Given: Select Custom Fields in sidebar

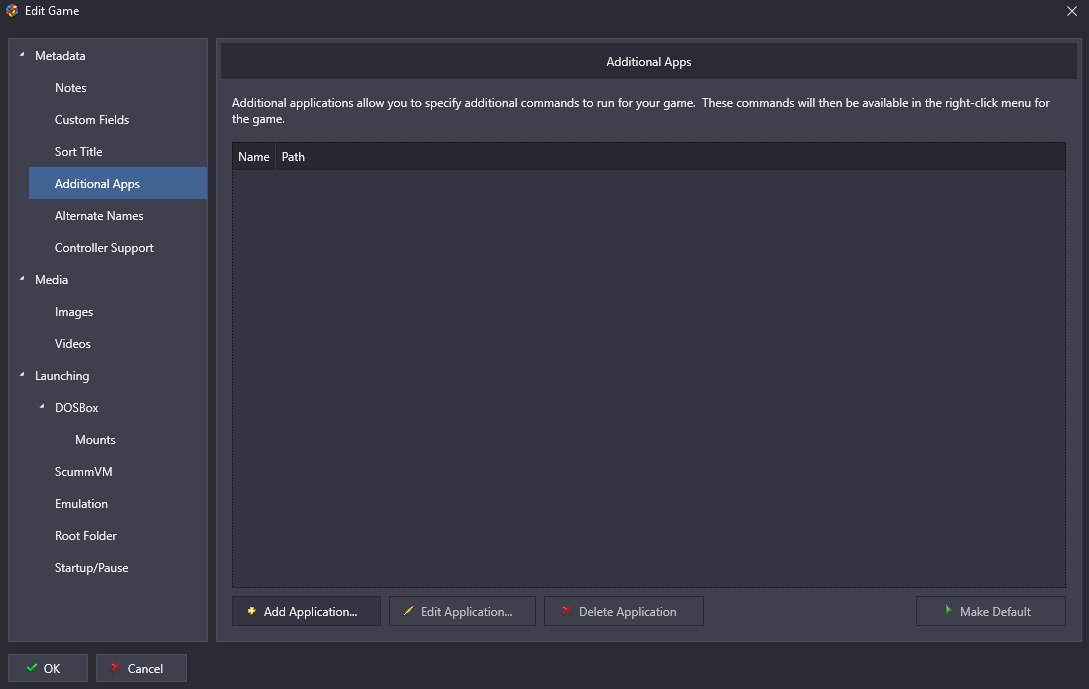Looking at the screenshot, I should [x=92, y=119].
